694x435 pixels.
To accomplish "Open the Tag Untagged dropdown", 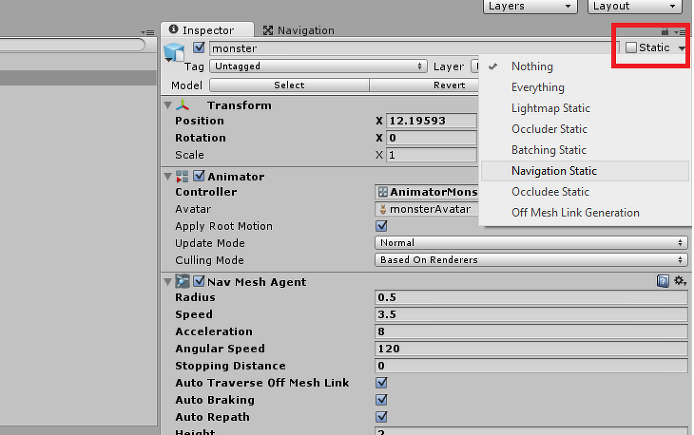I will click(319, 66).
